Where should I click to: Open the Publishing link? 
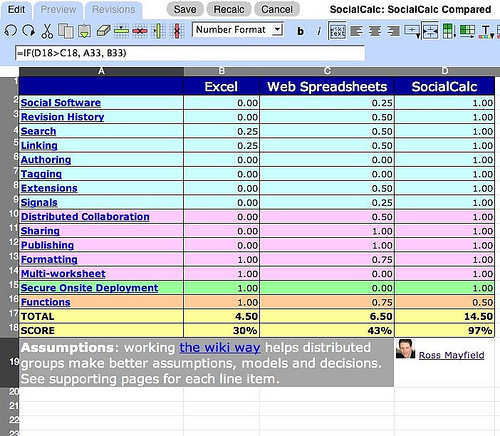pyautogui.click(x=47, y=245)
